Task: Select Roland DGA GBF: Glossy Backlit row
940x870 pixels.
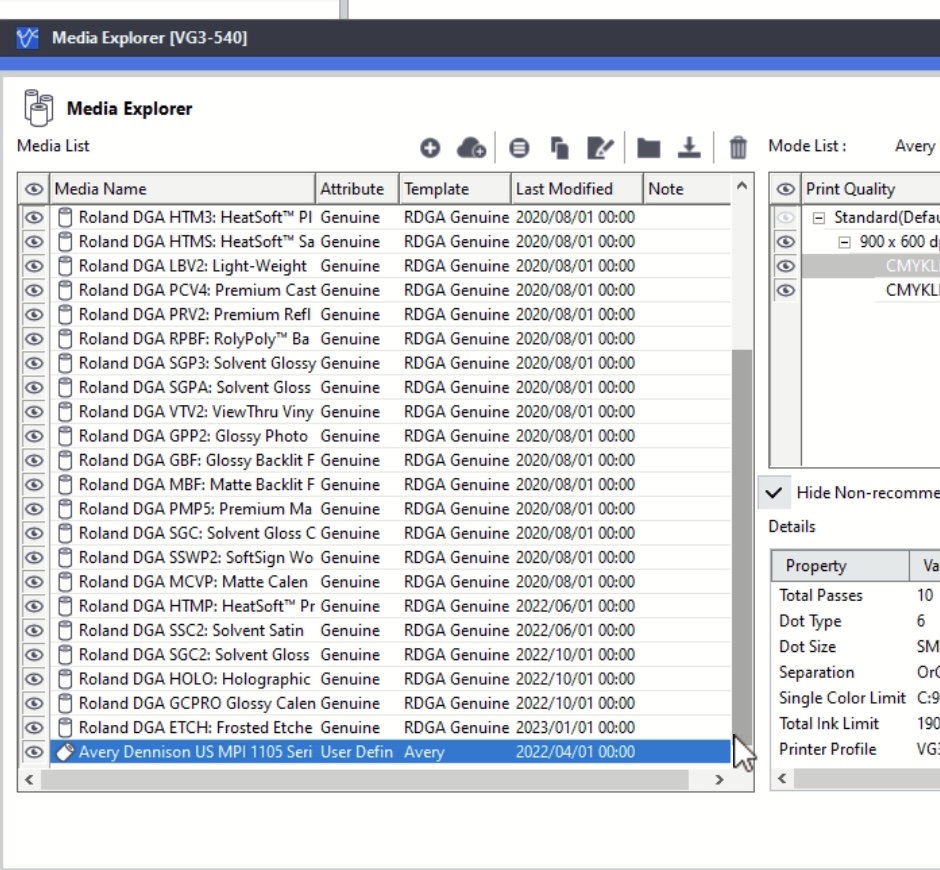Action: (x=390, y=460)
